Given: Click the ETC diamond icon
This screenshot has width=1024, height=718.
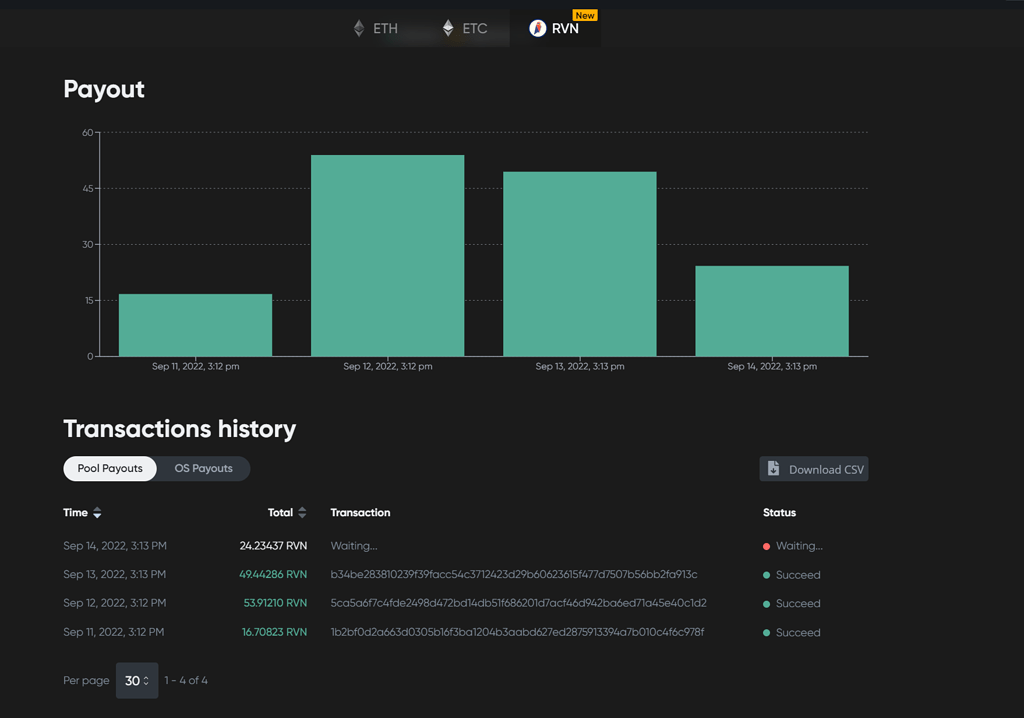Looking at the screenshot, I should click(447, 28).
